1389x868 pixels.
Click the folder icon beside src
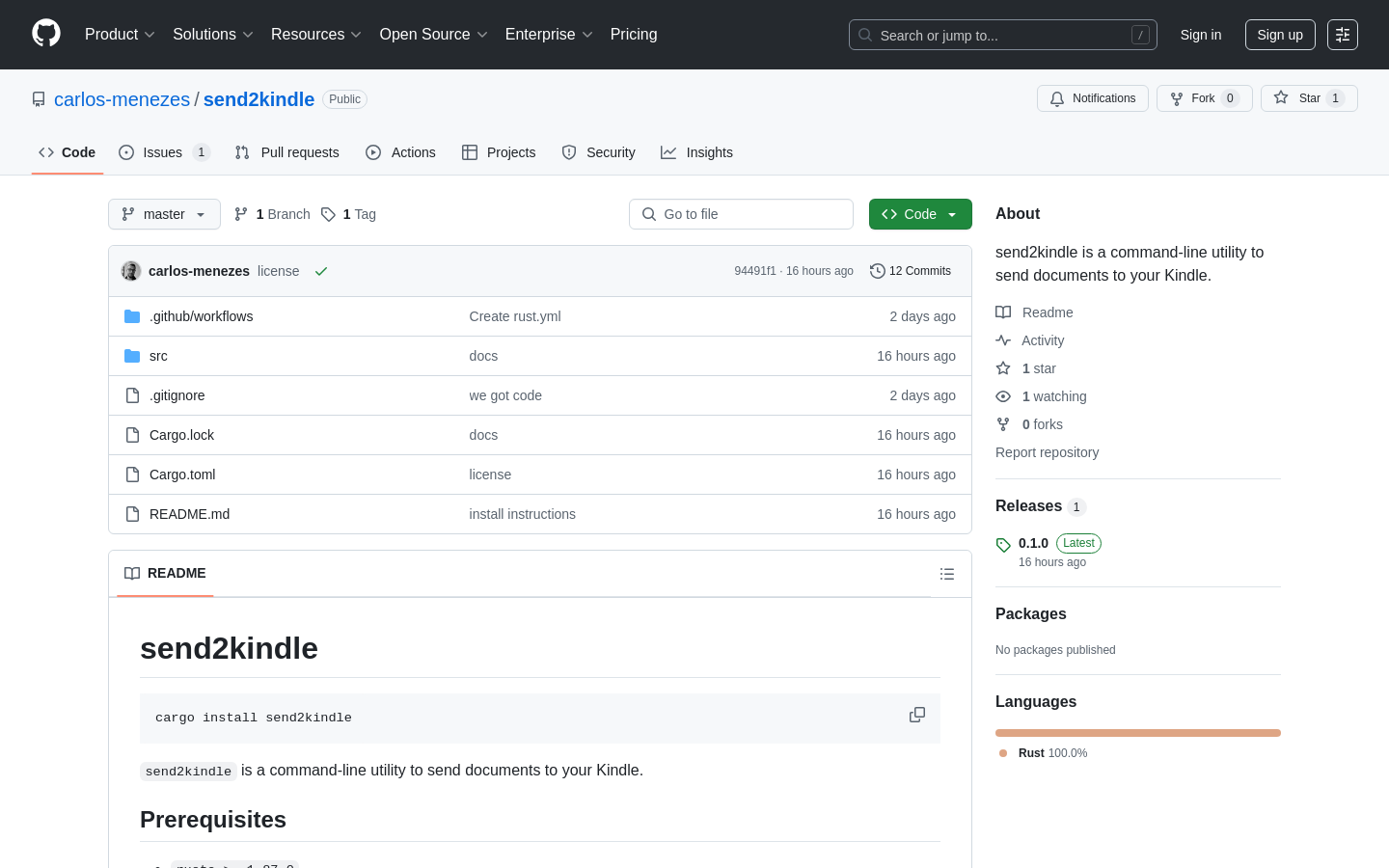(x=132, y=356)
